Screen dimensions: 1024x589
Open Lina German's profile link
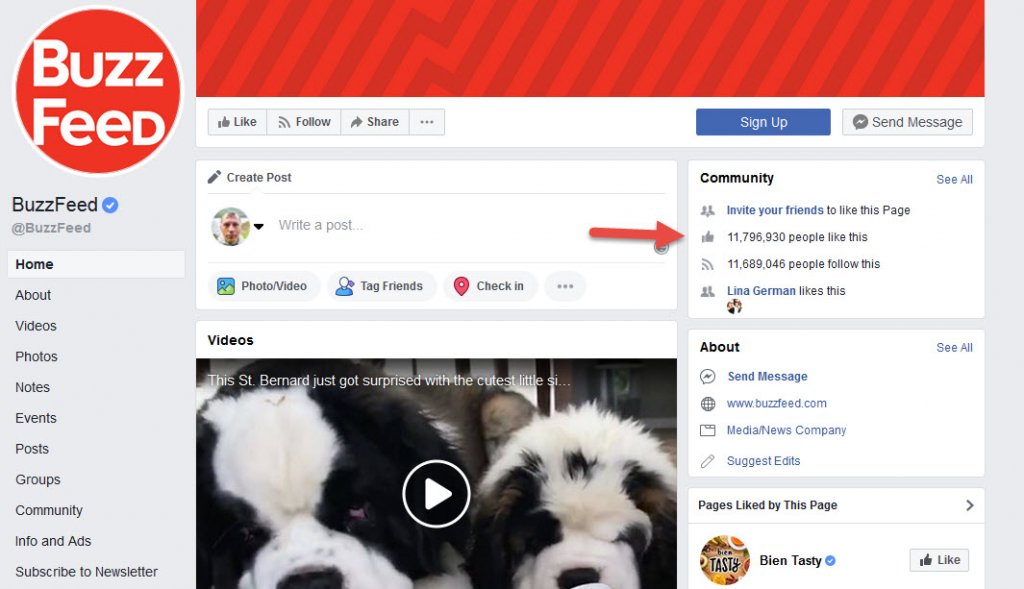(x=761, y=291)
